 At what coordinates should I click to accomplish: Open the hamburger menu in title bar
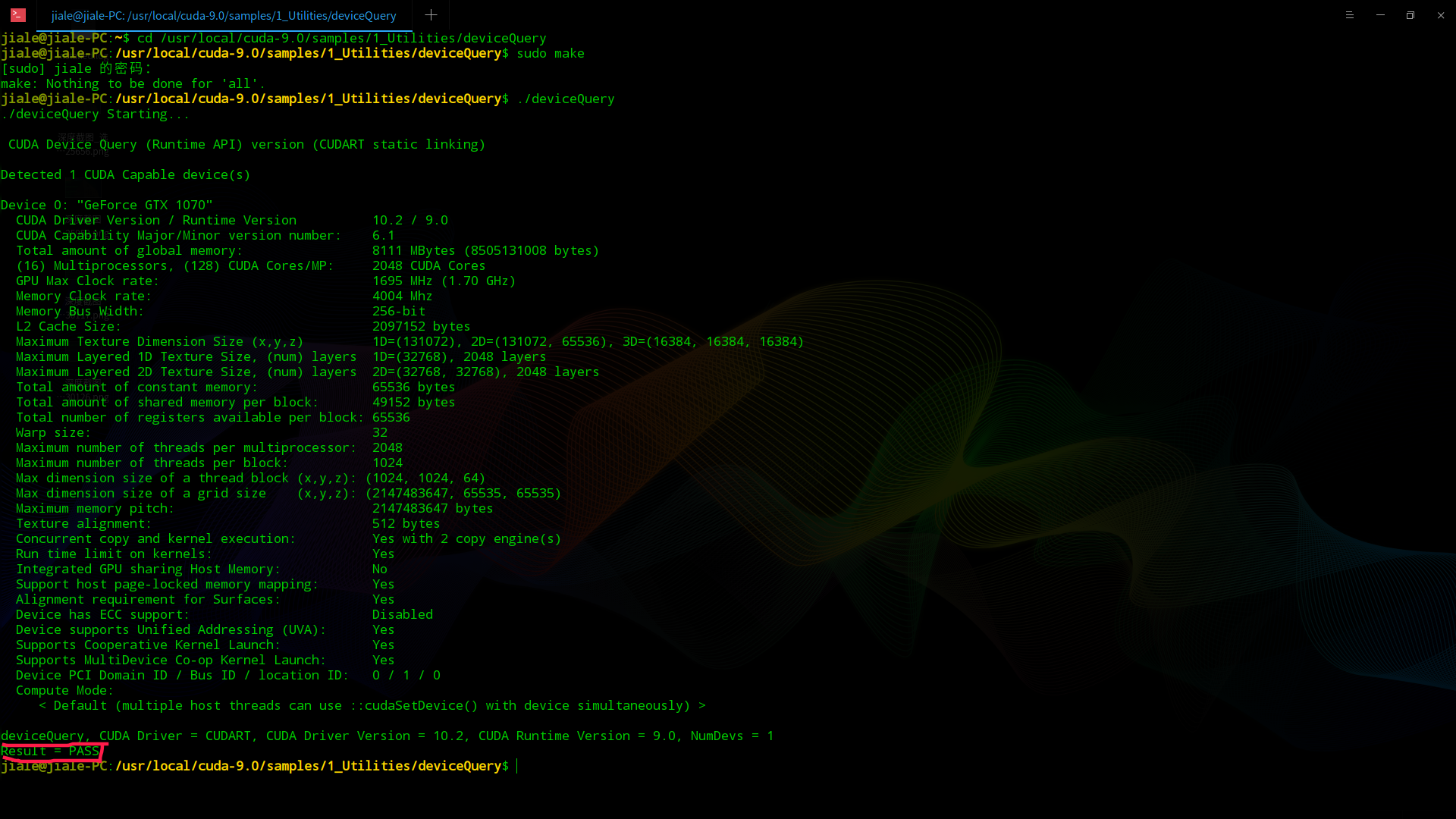click(1349, 15)
